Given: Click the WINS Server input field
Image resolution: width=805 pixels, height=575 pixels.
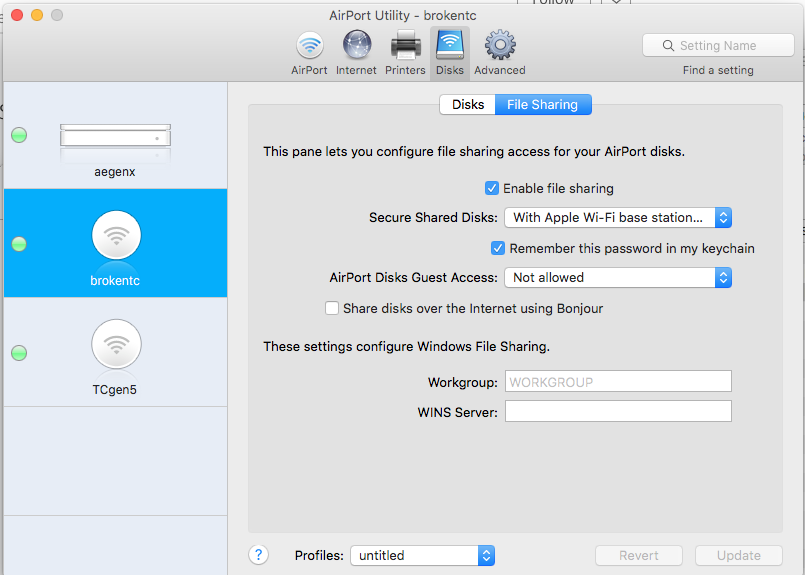Looking at the screenshot, I should coord(618,411).
